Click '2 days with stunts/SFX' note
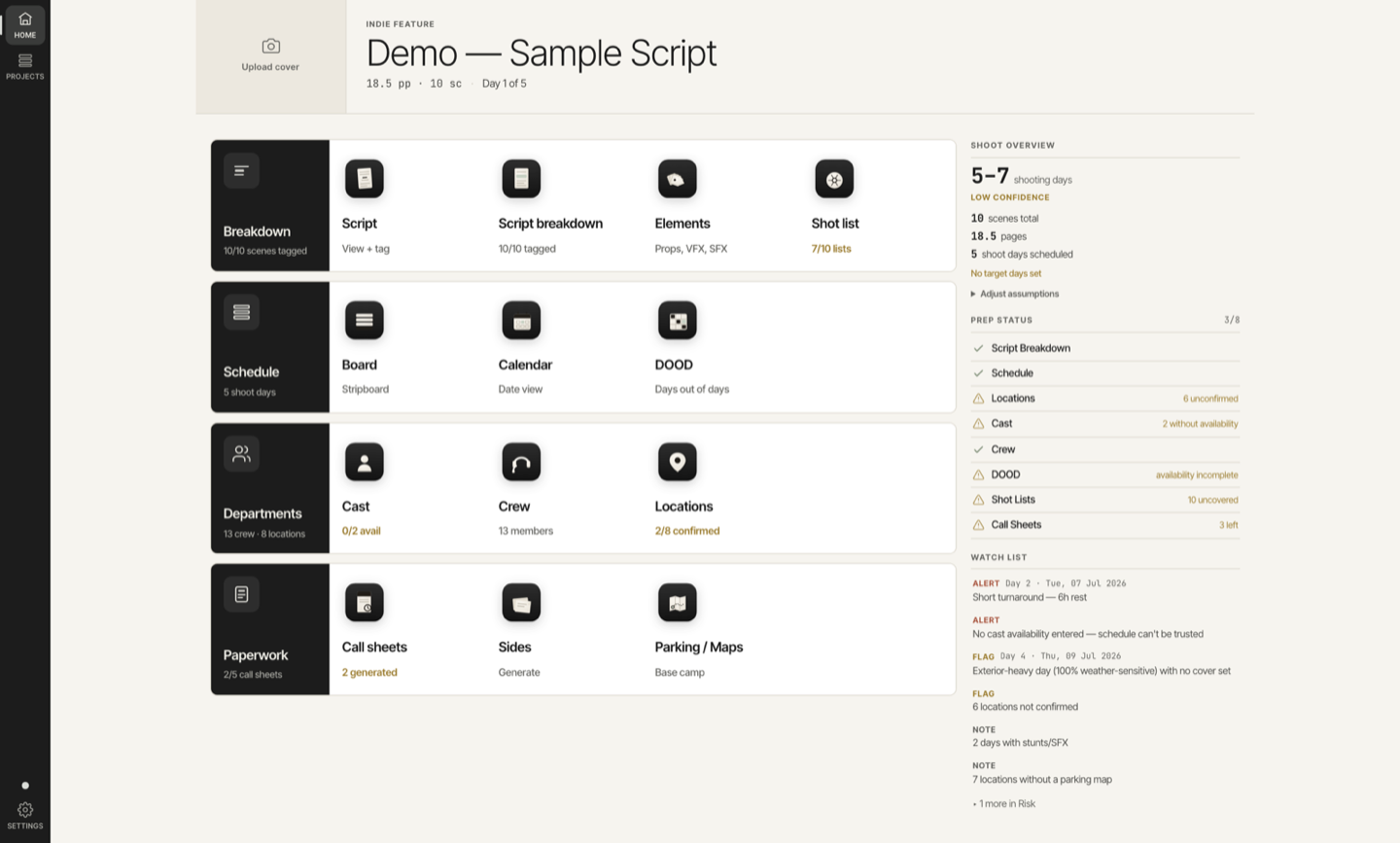Viewport: 1400px width, 843px height. pyautogui.click(x=1020, y=743)
